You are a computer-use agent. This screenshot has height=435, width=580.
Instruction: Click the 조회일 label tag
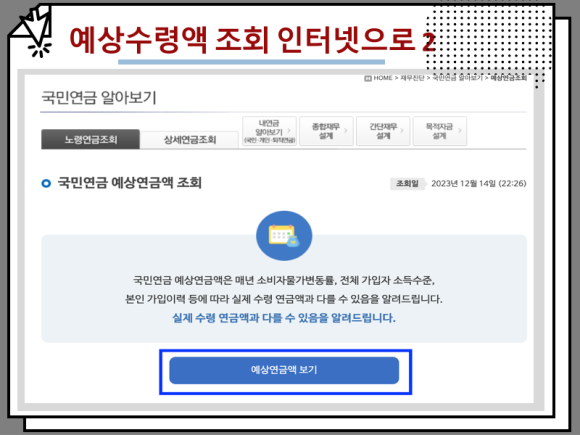407,183
